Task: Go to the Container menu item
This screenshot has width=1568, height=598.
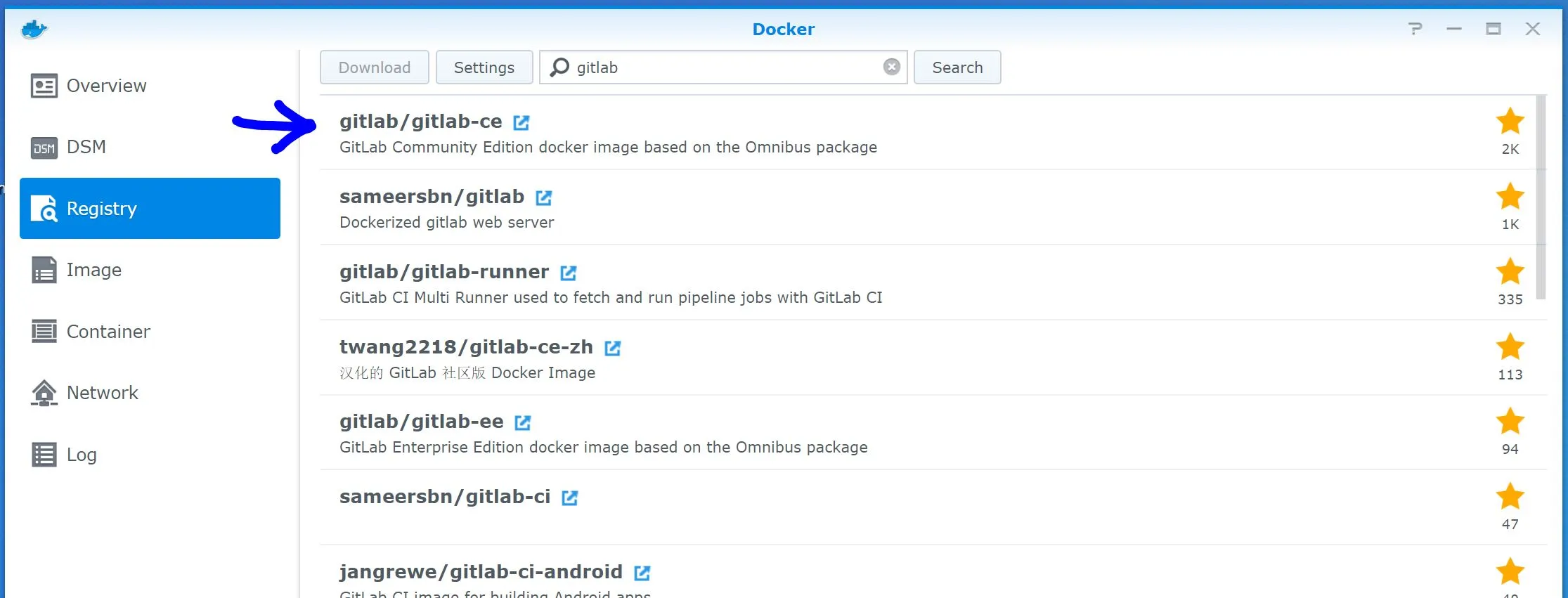Action: point(150,331)
